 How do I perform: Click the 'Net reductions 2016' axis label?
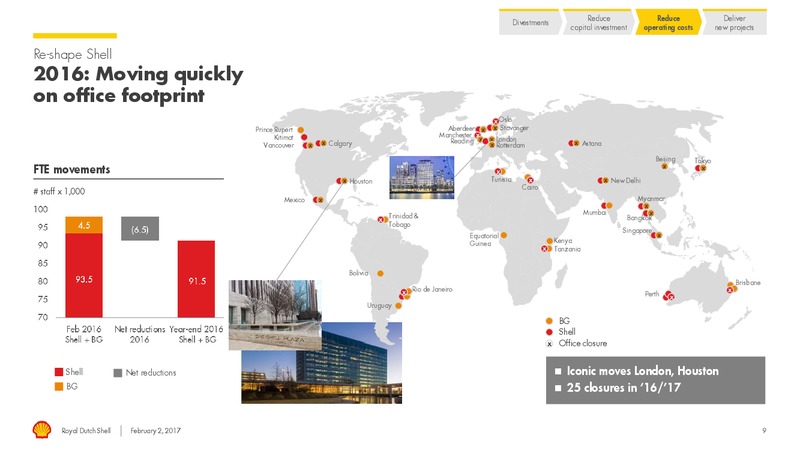[x=139, y=334]
